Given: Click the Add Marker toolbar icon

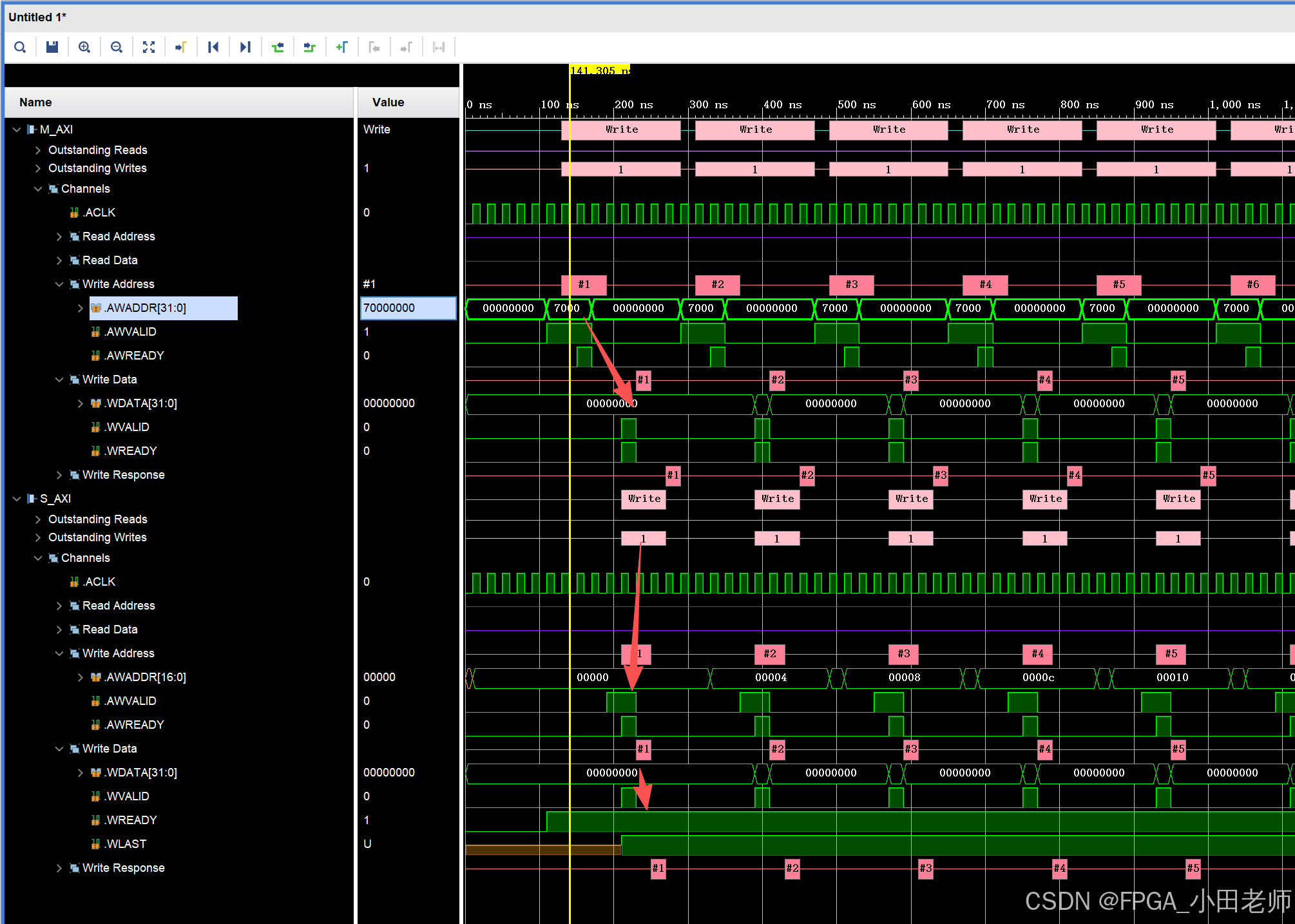Looking at the screenshot, I should click(342, 47).
